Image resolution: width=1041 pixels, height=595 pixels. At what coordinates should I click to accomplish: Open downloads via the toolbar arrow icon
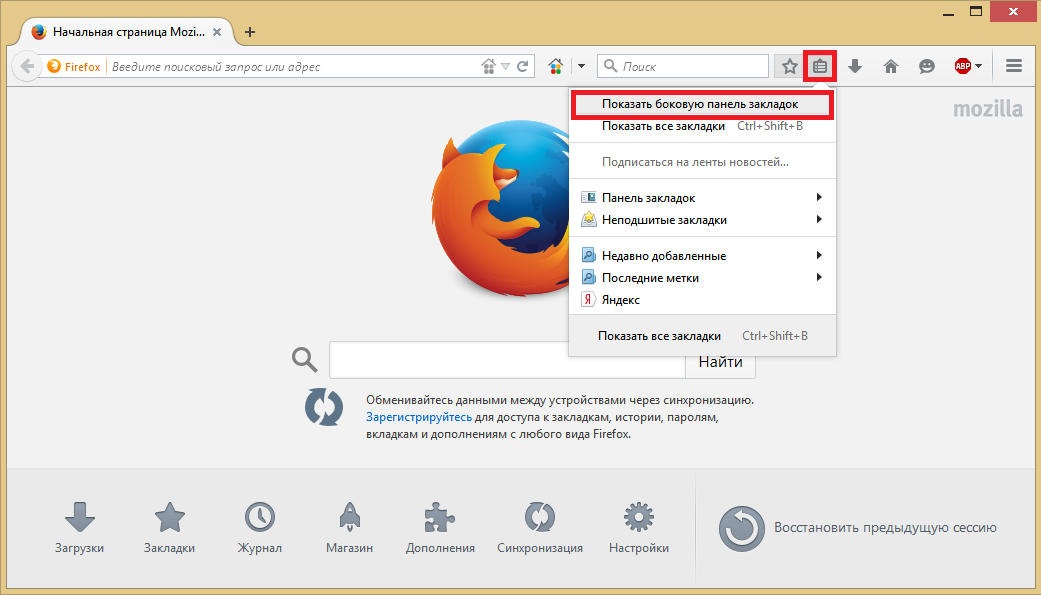pos(855,66)
